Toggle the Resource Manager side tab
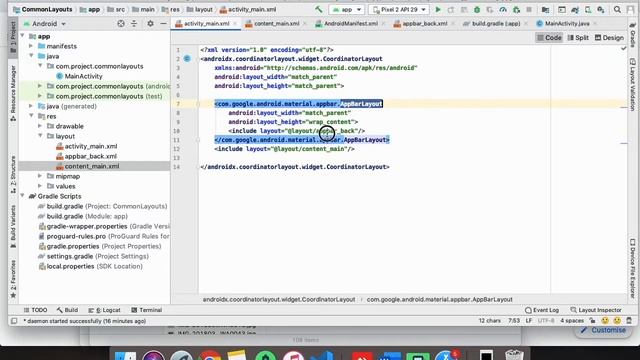The height and width of the screenshot is (360, 640). 13,93
